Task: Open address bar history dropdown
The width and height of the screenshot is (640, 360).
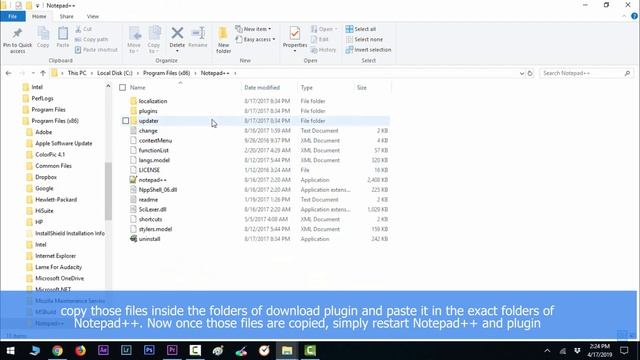Action: tap(522, 73)
